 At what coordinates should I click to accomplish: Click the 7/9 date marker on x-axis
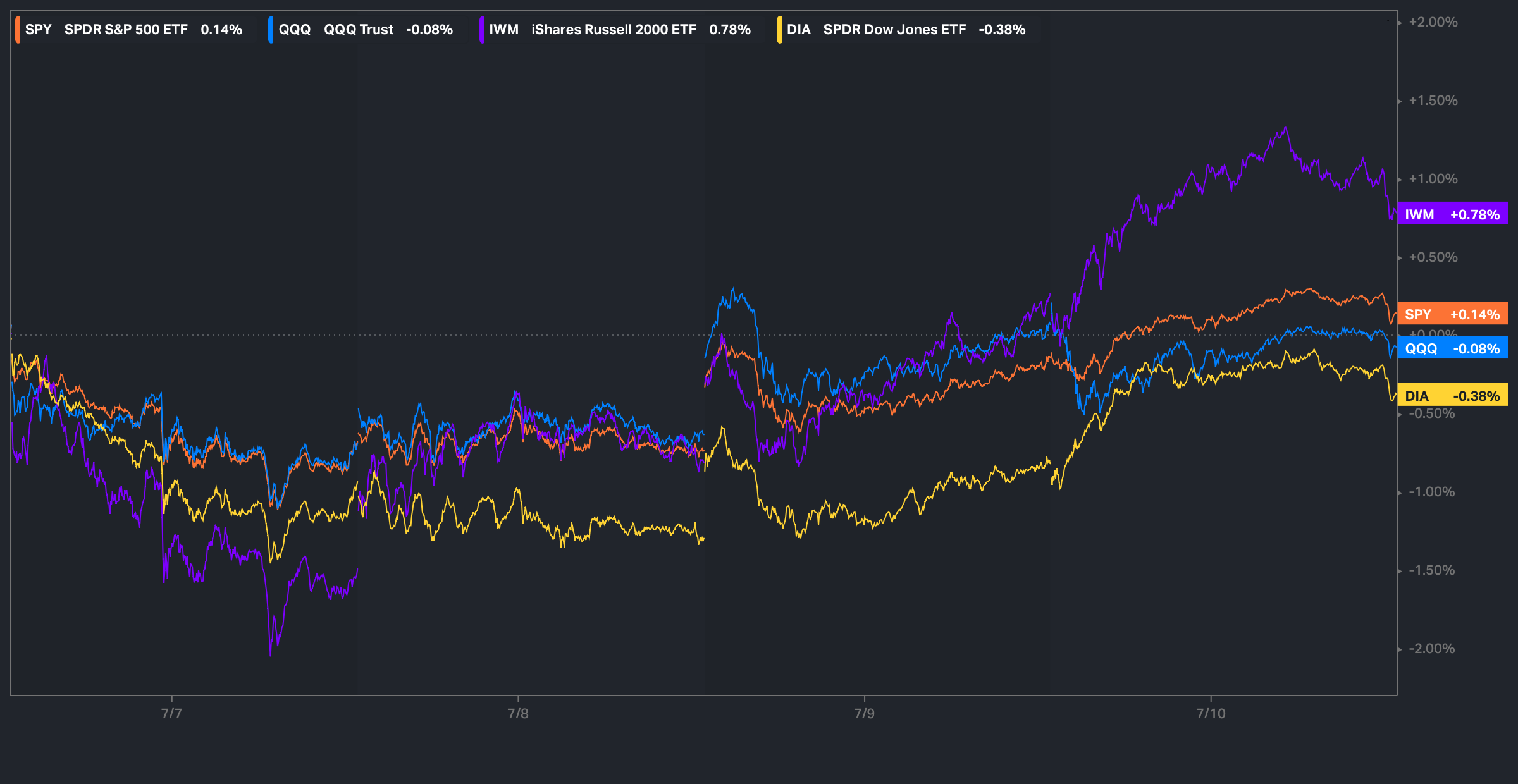pos(864,713)
